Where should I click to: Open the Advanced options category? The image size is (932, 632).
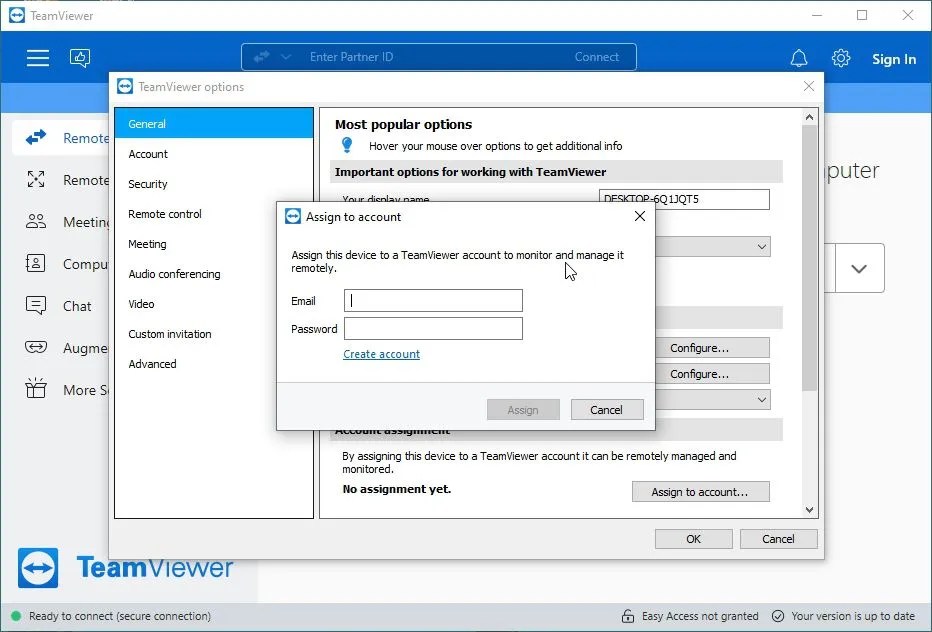[152, 364]
